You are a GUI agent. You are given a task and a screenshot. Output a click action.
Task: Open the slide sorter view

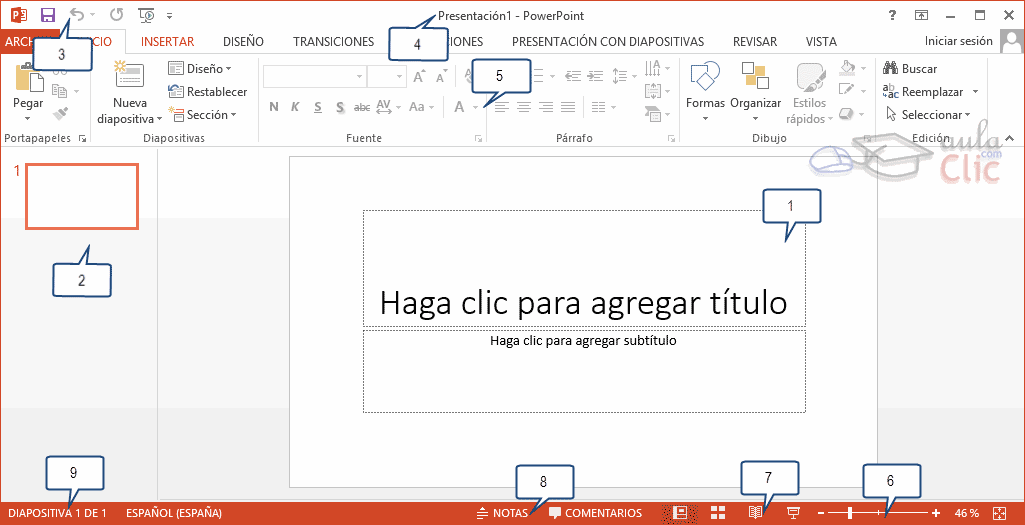[718, 513]
